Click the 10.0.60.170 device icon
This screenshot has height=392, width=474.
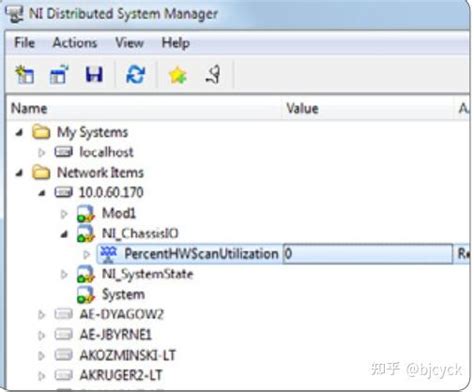pos(63,192)
